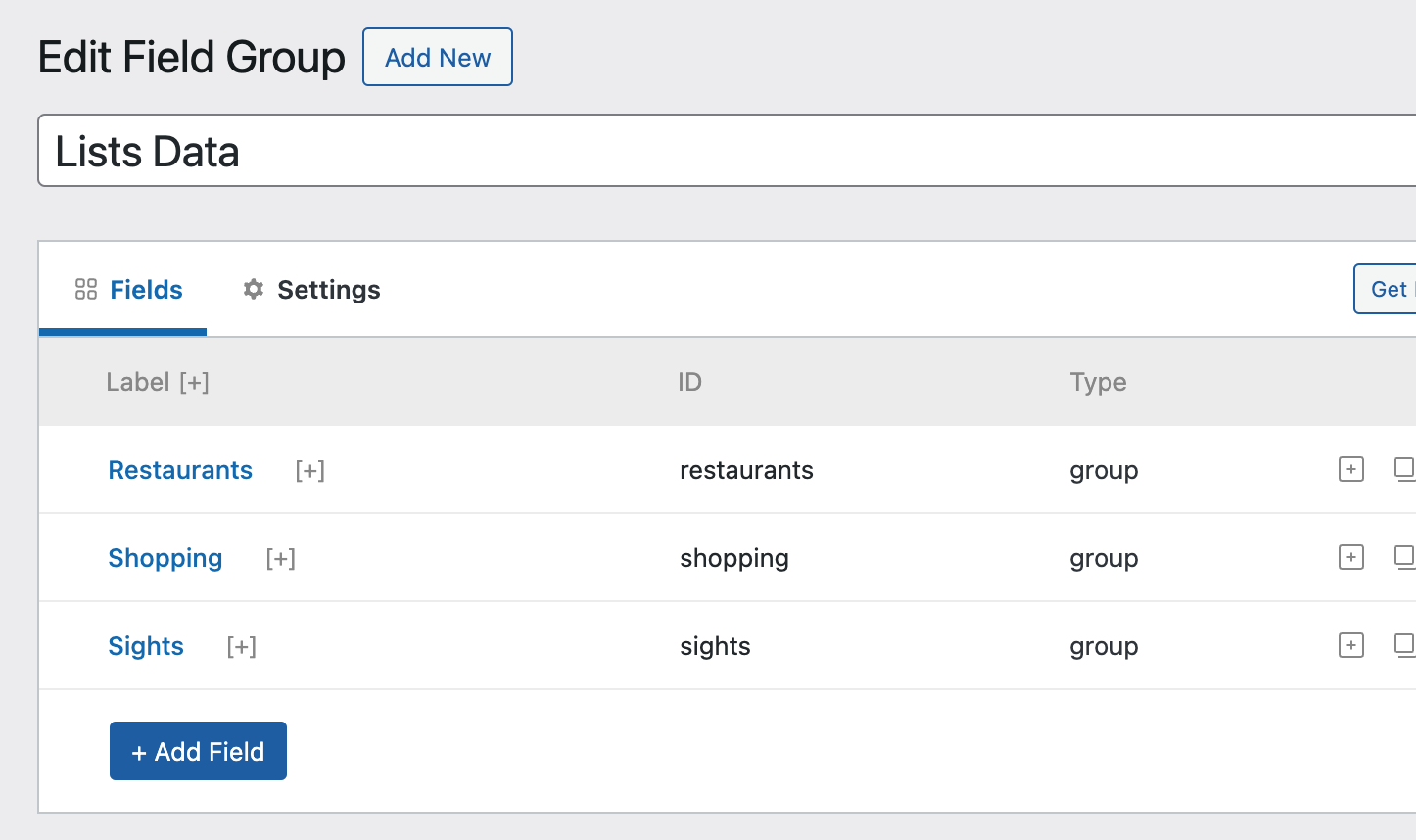Click the gear icon beside Settings
Image resolution: width=1416 pixels, height=840 pixels.
pos(254,289)
